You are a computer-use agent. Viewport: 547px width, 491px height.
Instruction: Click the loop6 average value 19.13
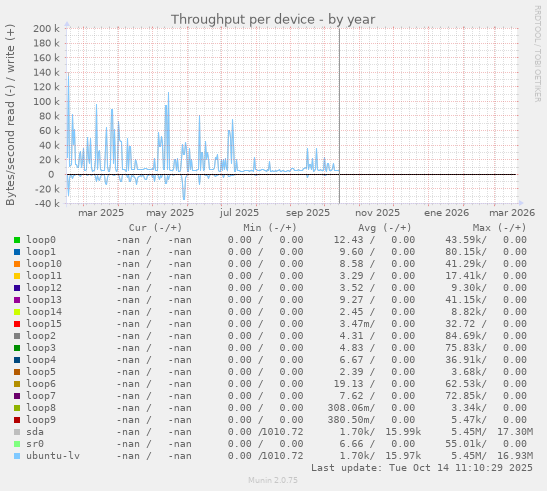tap(349, 384)
